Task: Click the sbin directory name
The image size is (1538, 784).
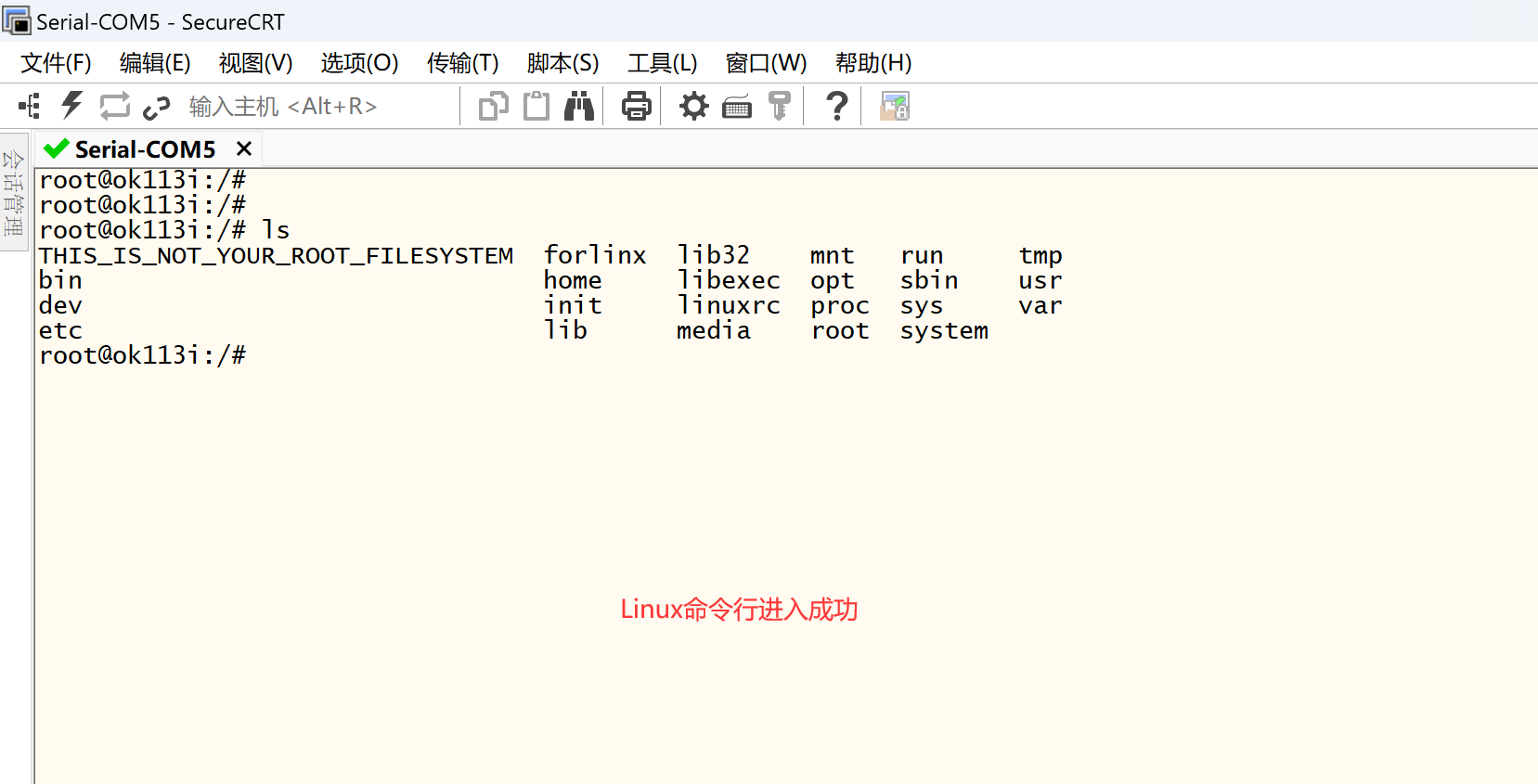Action: click(929, 280)
